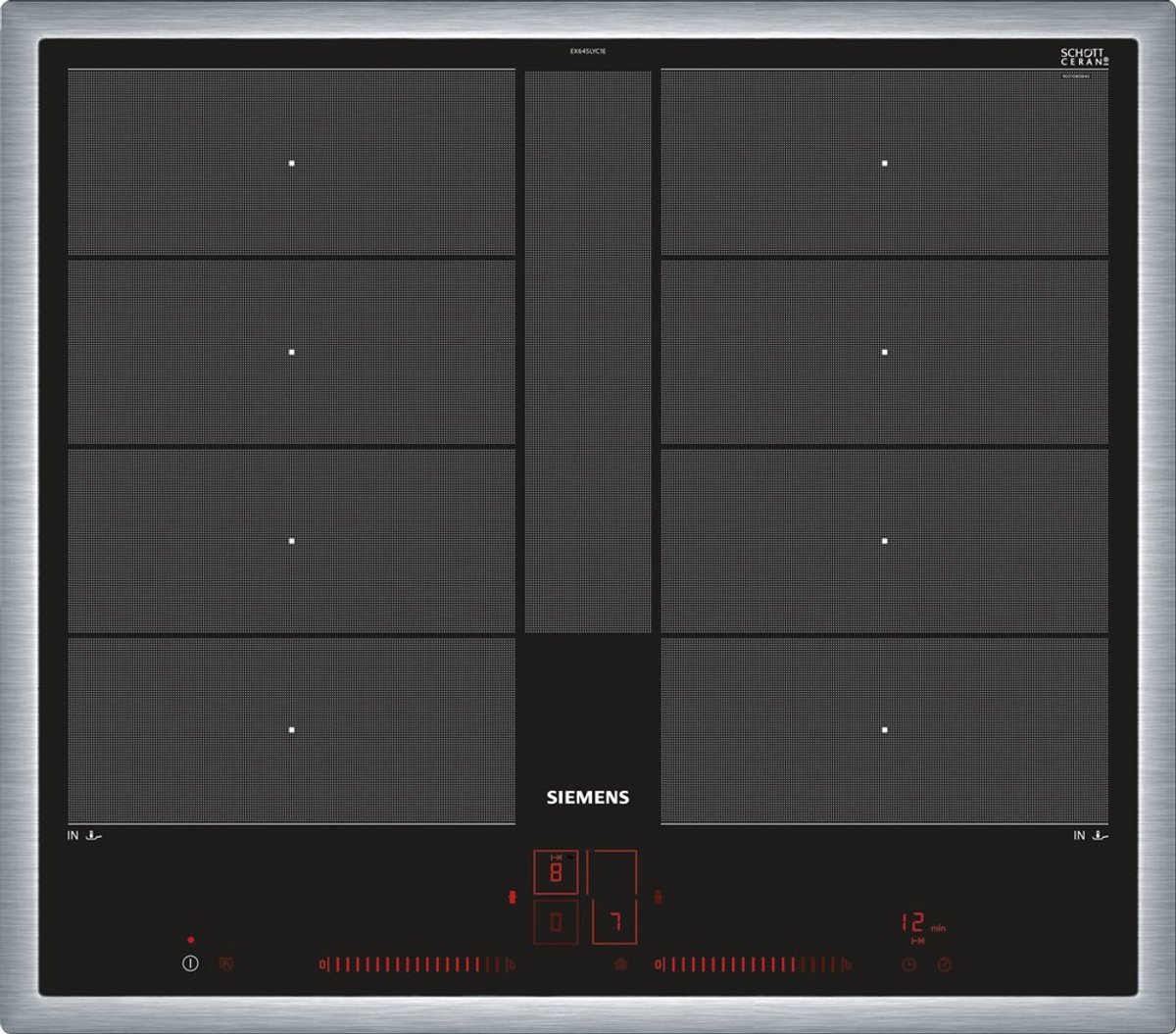
Task: Select the empty rear-right zone display
Action: tap(612, 872)
